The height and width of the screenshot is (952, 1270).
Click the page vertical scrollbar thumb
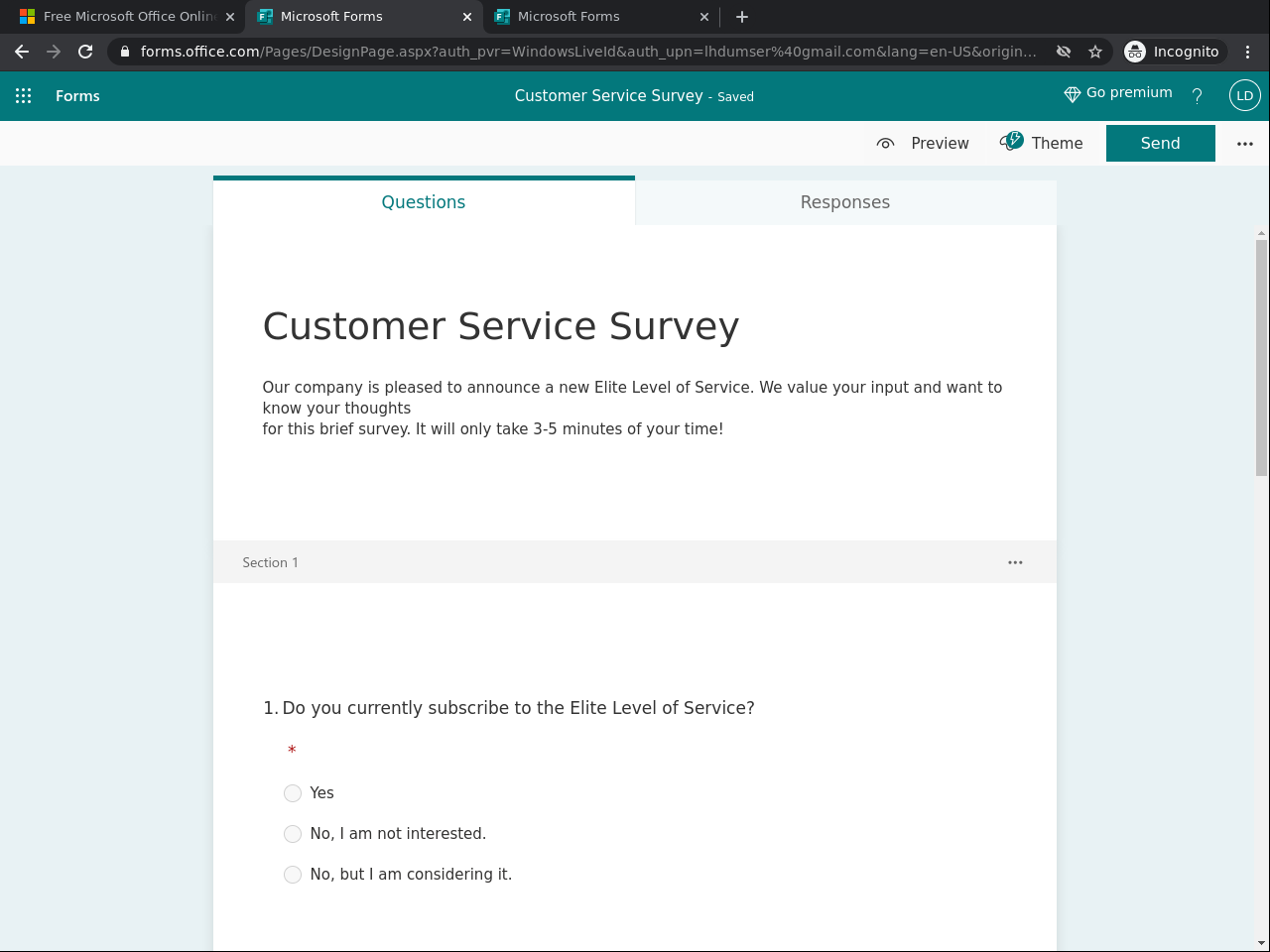(x=1261, y=357)
